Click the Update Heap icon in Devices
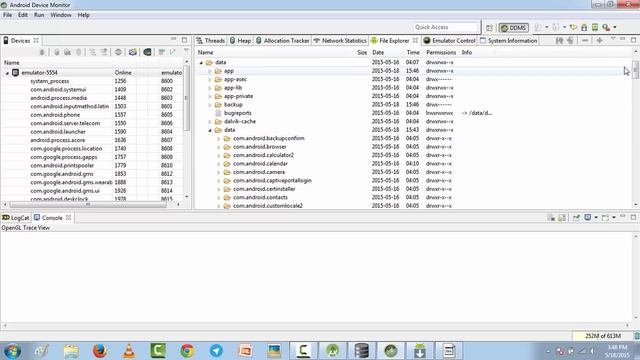 click(57, 52)
